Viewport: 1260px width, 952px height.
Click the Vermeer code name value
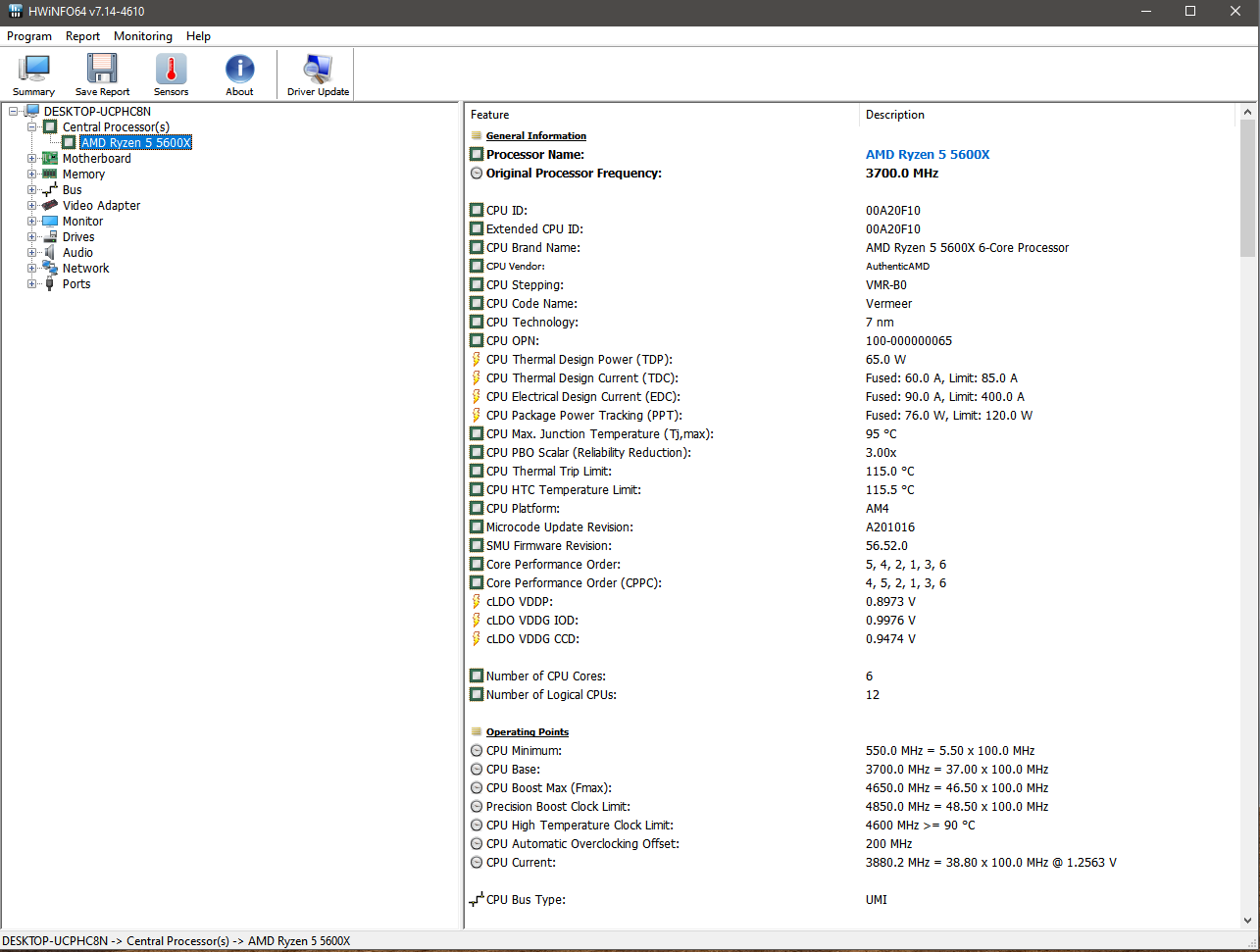(889, 304)
